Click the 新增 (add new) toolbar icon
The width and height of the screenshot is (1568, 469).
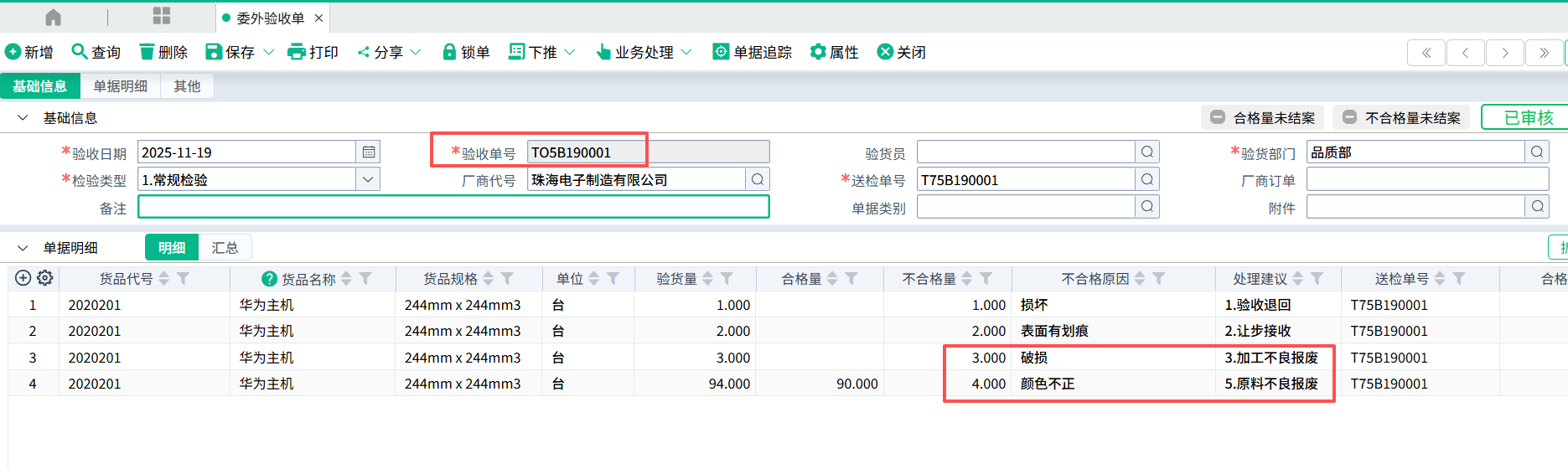[13, 52]
